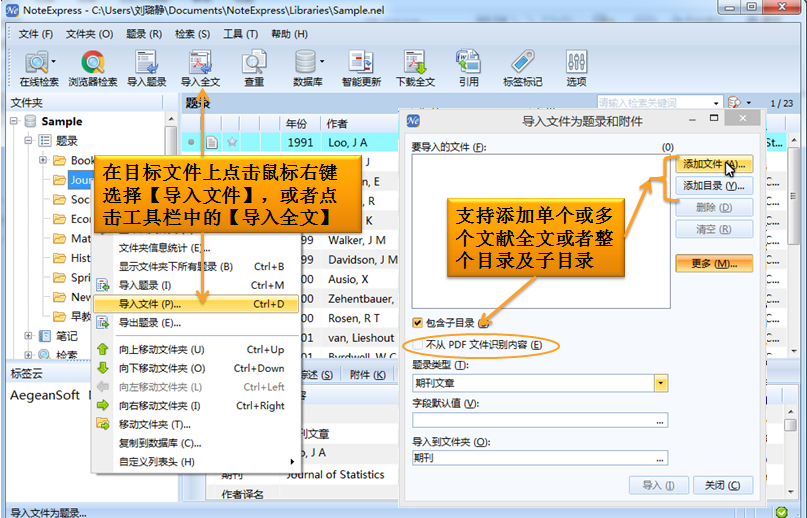Toggle star on the Loo, J A record
Viewport: 807px width, 518px height.
click(232, 142)
